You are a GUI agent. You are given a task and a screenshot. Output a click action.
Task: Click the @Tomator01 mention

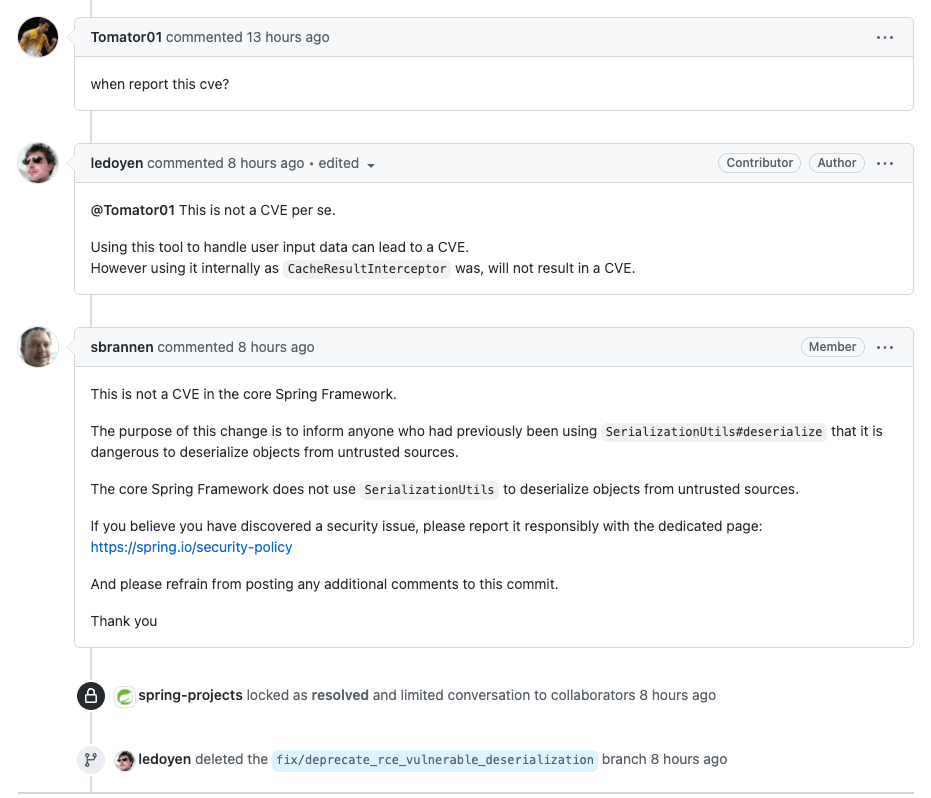[133, 210]
